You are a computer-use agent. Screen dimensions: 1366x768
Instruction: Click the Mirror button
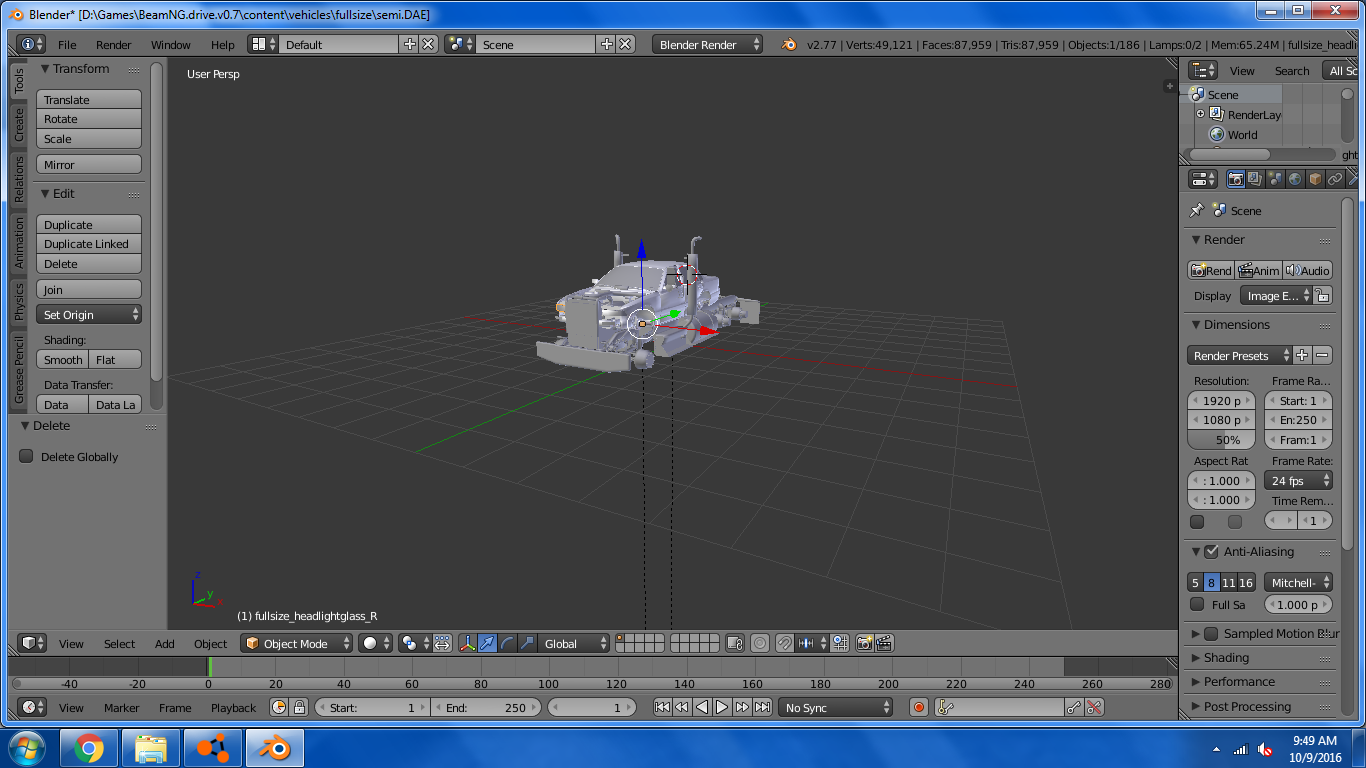pyautogui.click(x=89, y=164)
